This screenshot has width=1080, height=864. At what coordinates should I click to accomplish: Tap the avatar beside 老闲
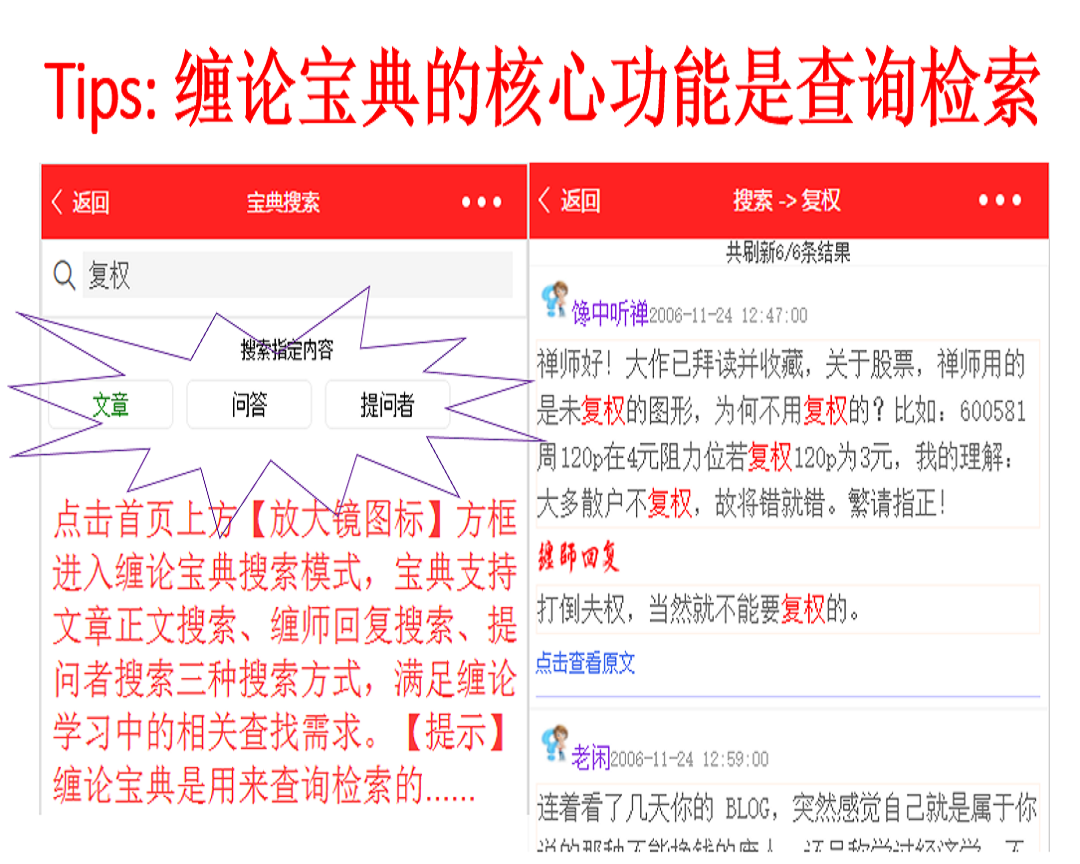tap(554, 743)
